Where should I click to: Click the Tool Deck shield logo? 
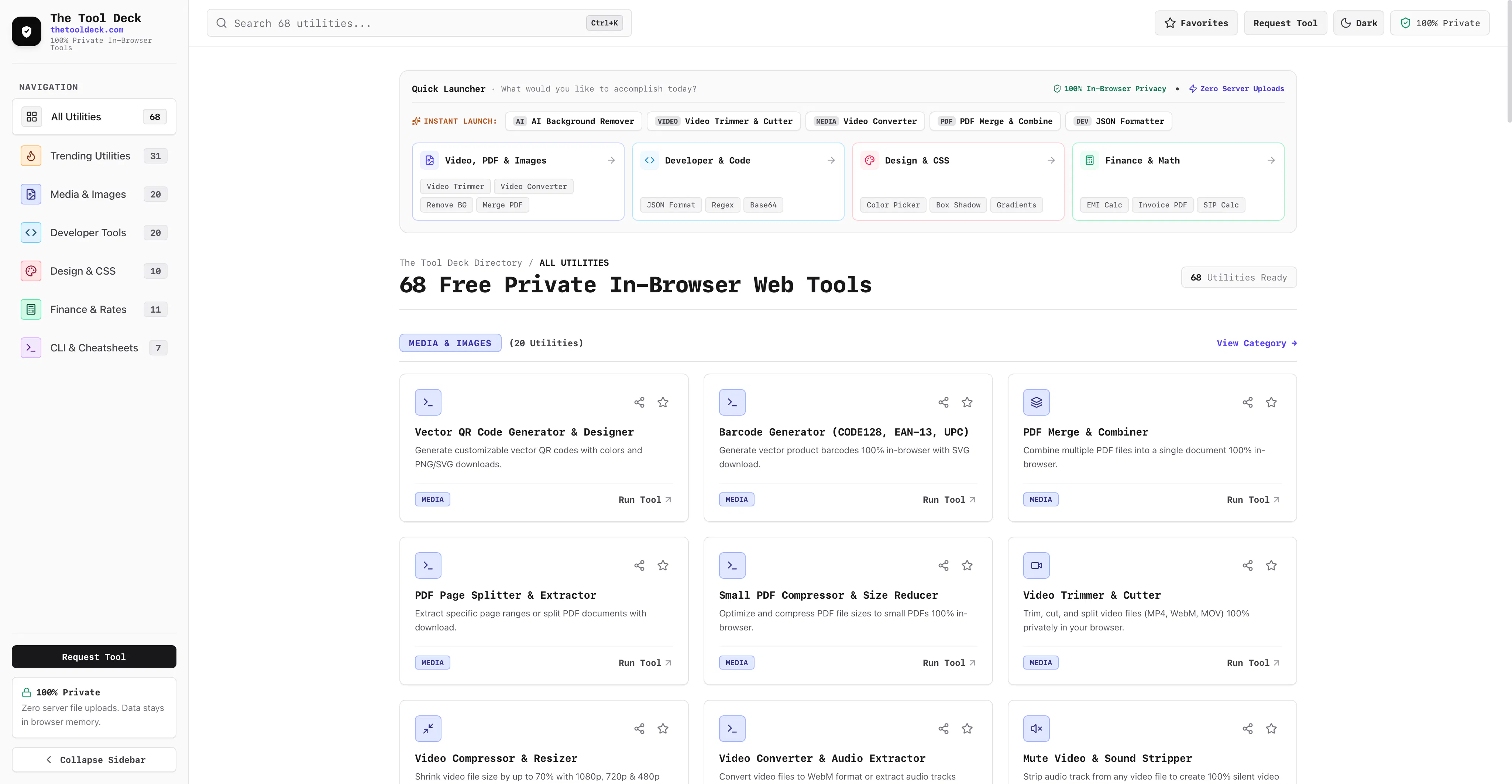pos(27,31)
